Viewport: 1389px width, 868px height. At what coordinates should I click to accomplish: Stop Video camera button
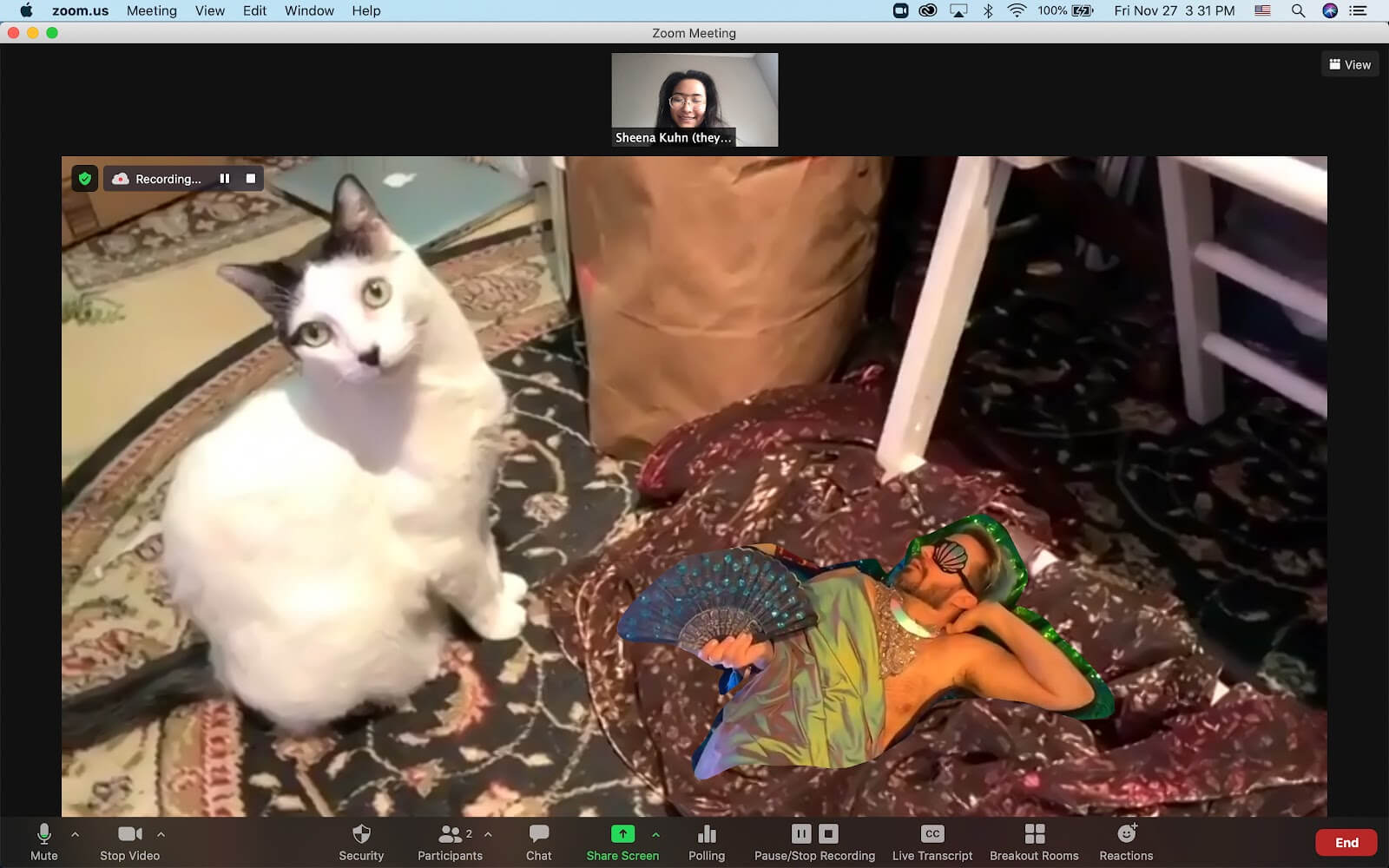tap(129, 842)
